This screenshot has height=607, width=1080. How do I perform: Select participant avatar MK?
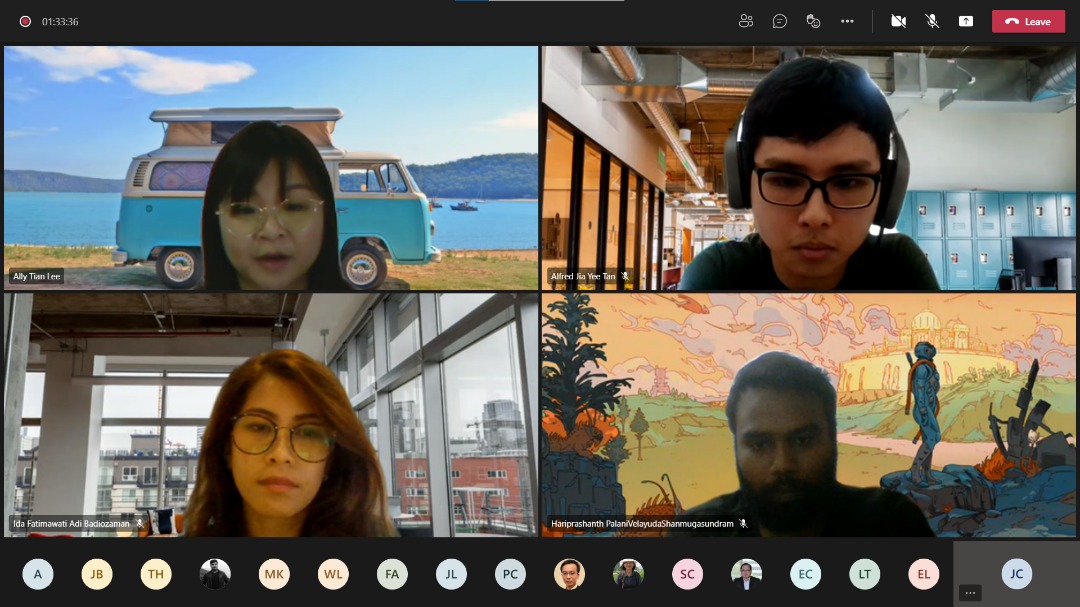(274, 574)
